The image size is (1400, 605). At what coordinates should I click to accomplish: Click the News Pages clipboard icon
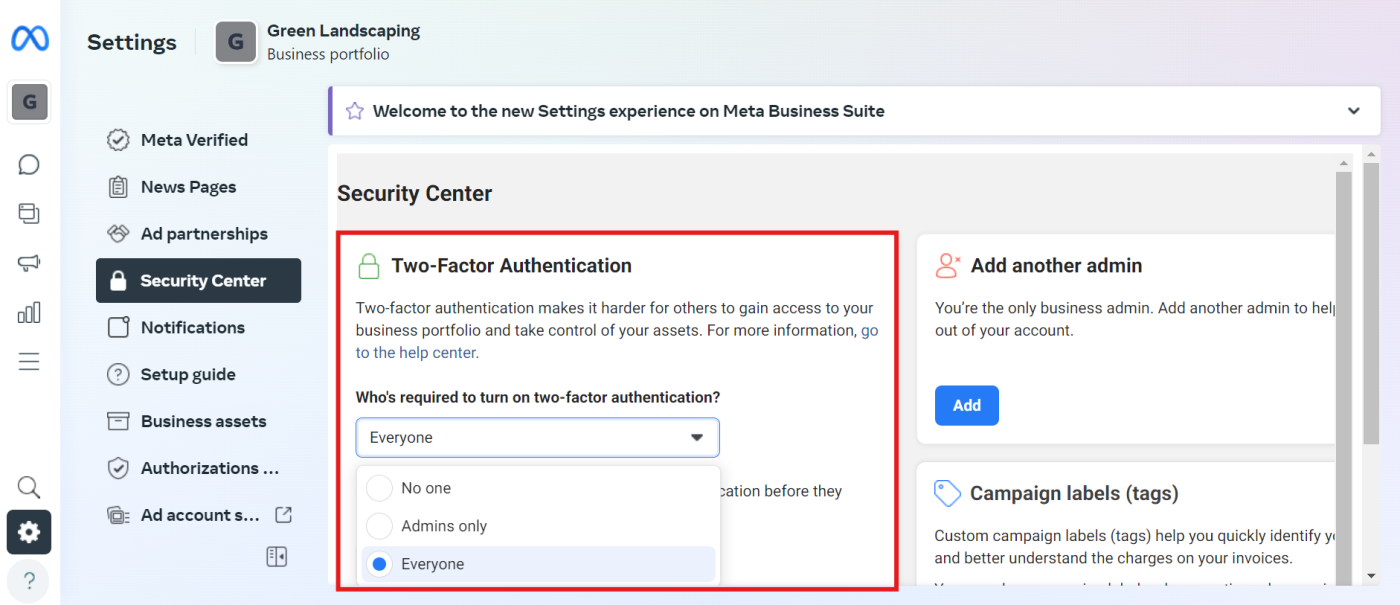[118, 187]
